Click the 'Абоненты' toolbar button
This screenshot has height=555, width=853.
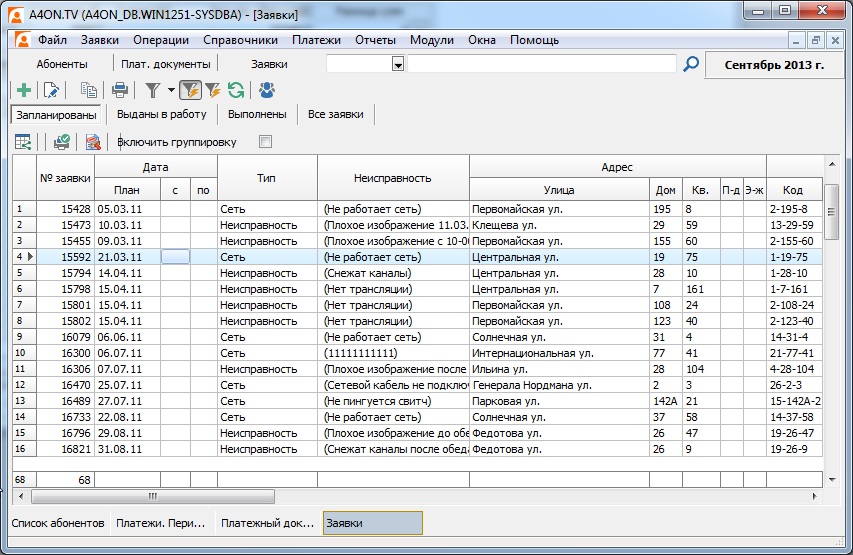coord(62,64)
